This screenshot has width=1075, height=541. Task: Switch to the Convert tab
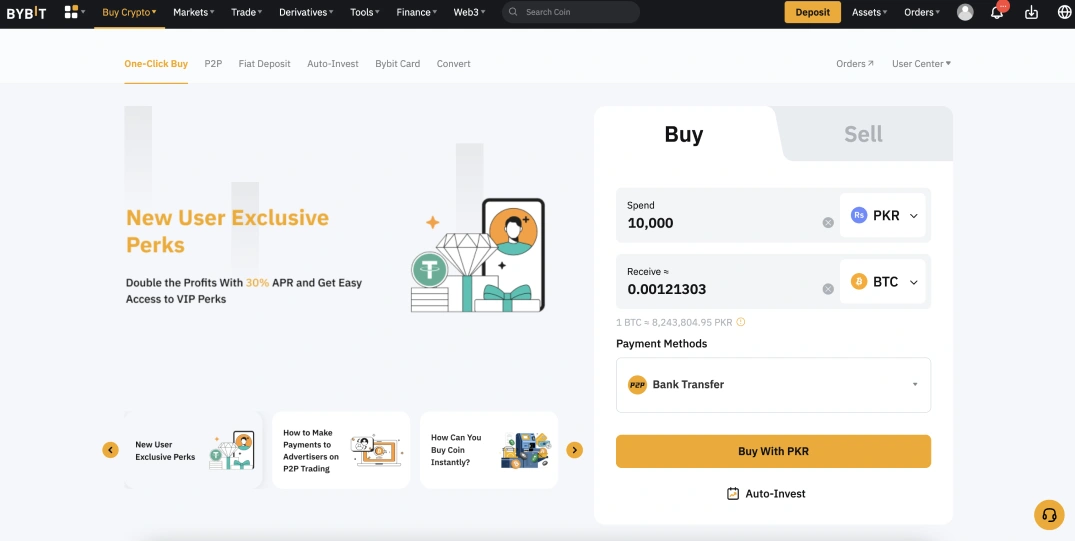(454, 64)
